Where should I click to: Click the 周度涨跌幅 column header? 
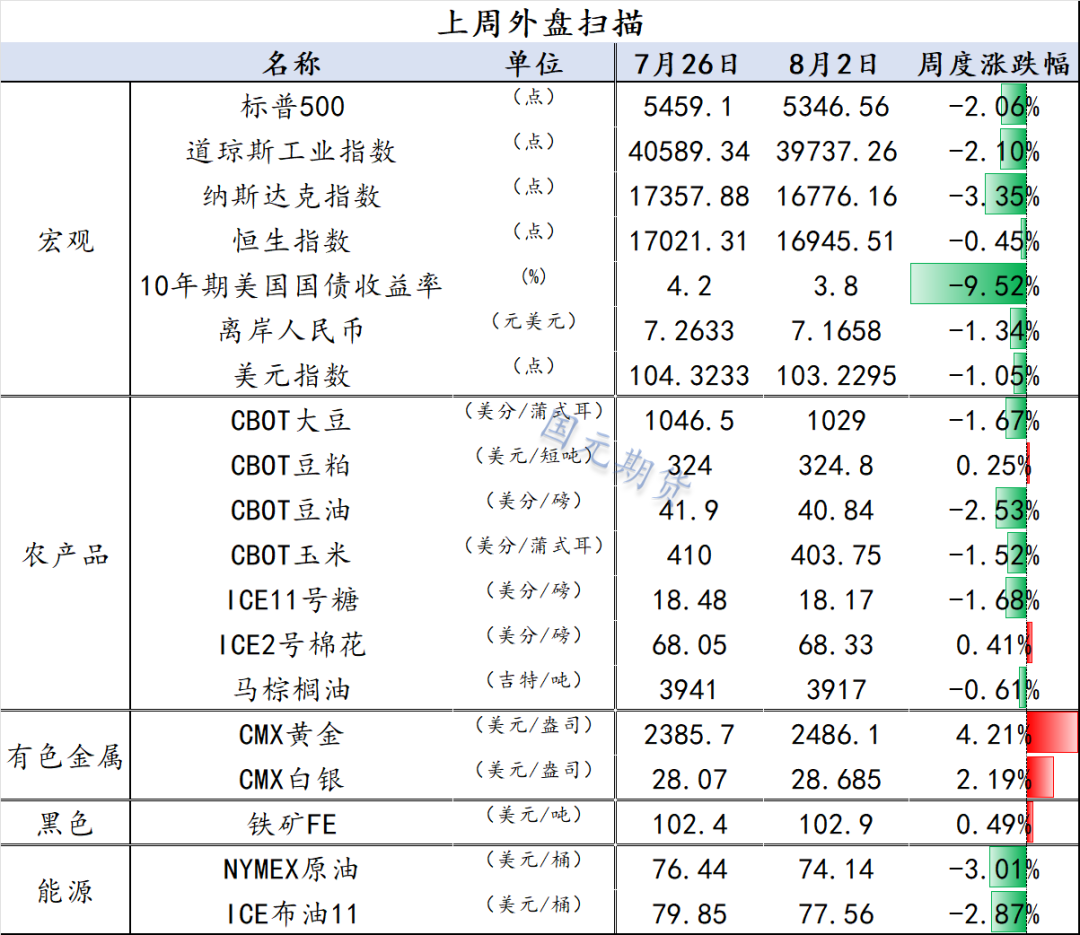994,64
